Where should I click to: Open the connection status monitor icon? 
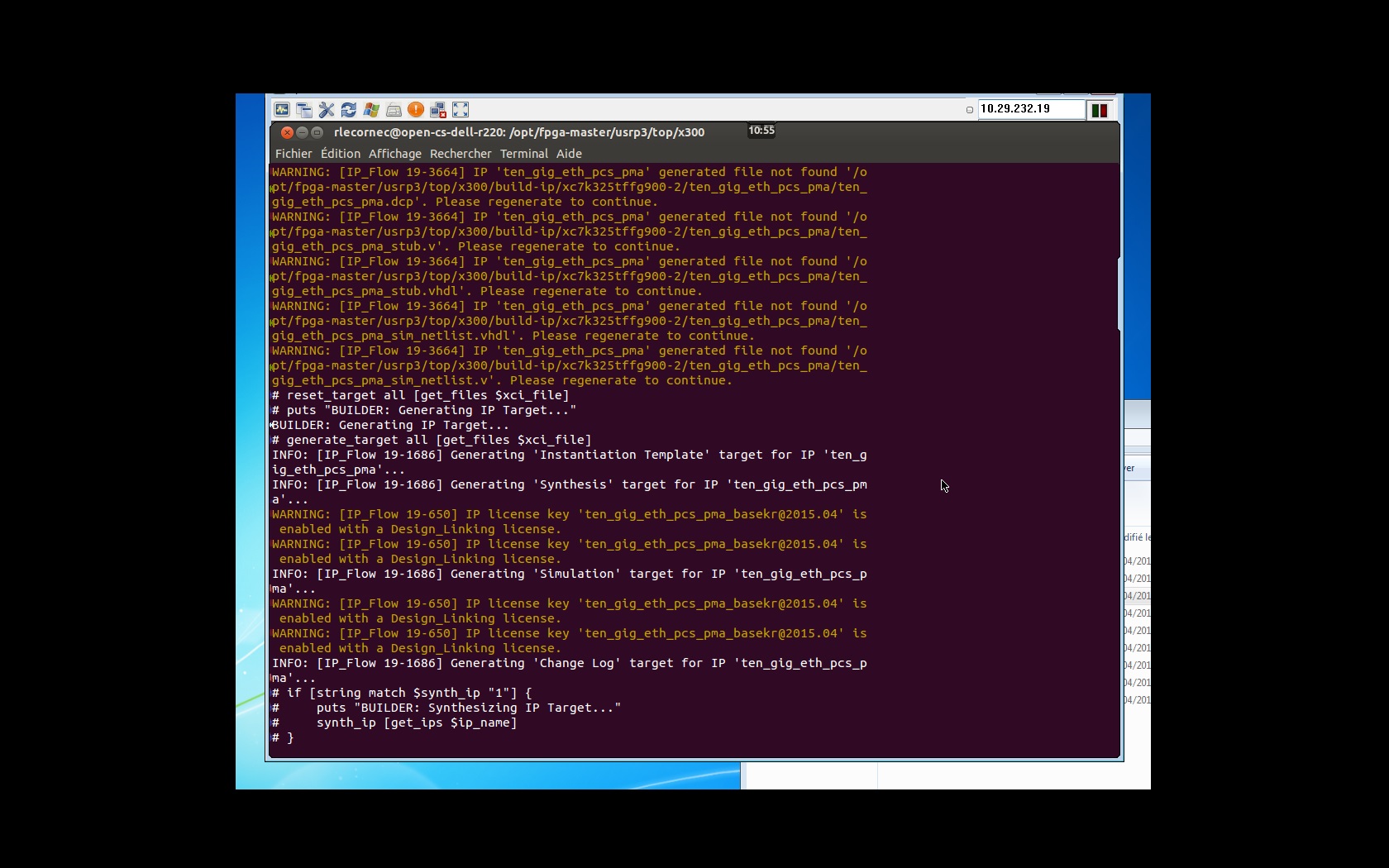point(282,110)
